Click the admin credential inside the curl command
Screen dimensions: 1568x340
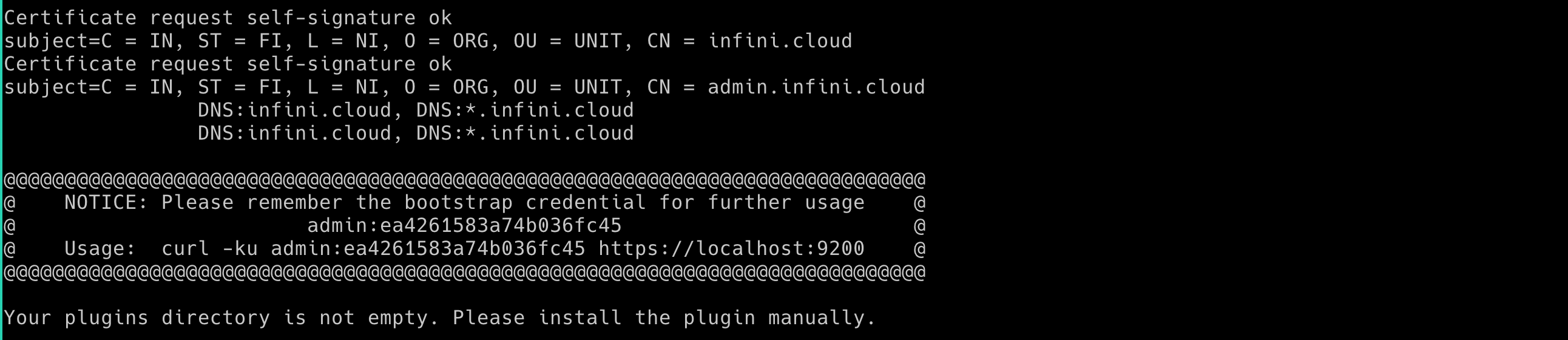pos(427,248)
